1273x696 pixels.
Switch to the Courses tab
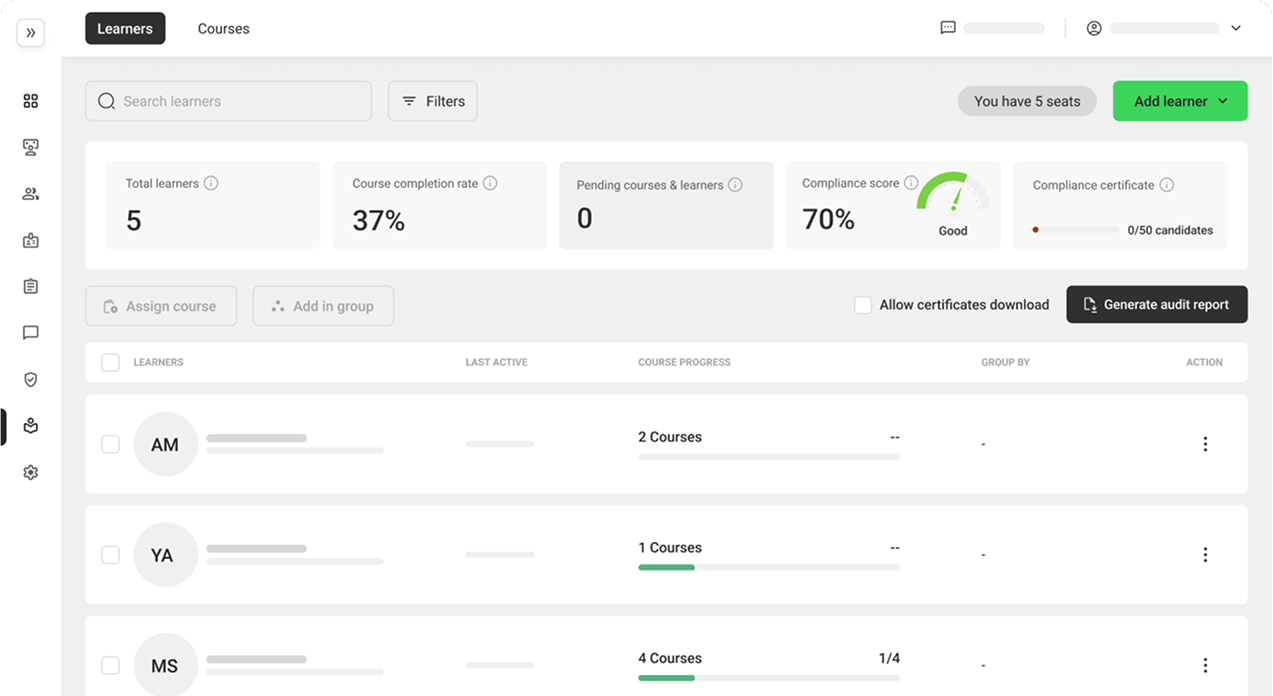tap(223, 29)
